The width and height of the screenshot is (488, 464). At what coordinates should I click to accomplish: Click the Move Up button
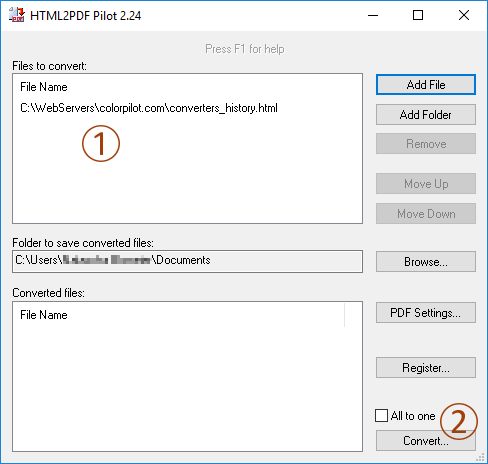426,184
